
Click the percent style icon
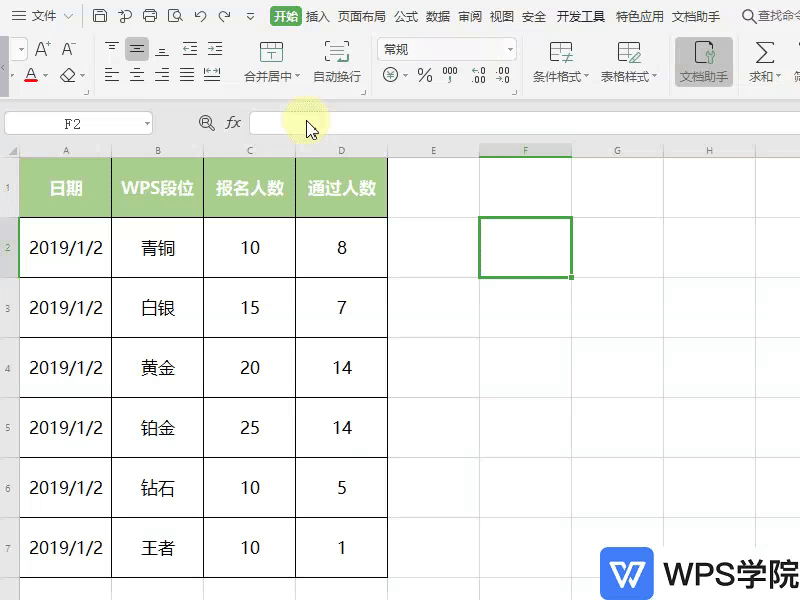[425, 75]
